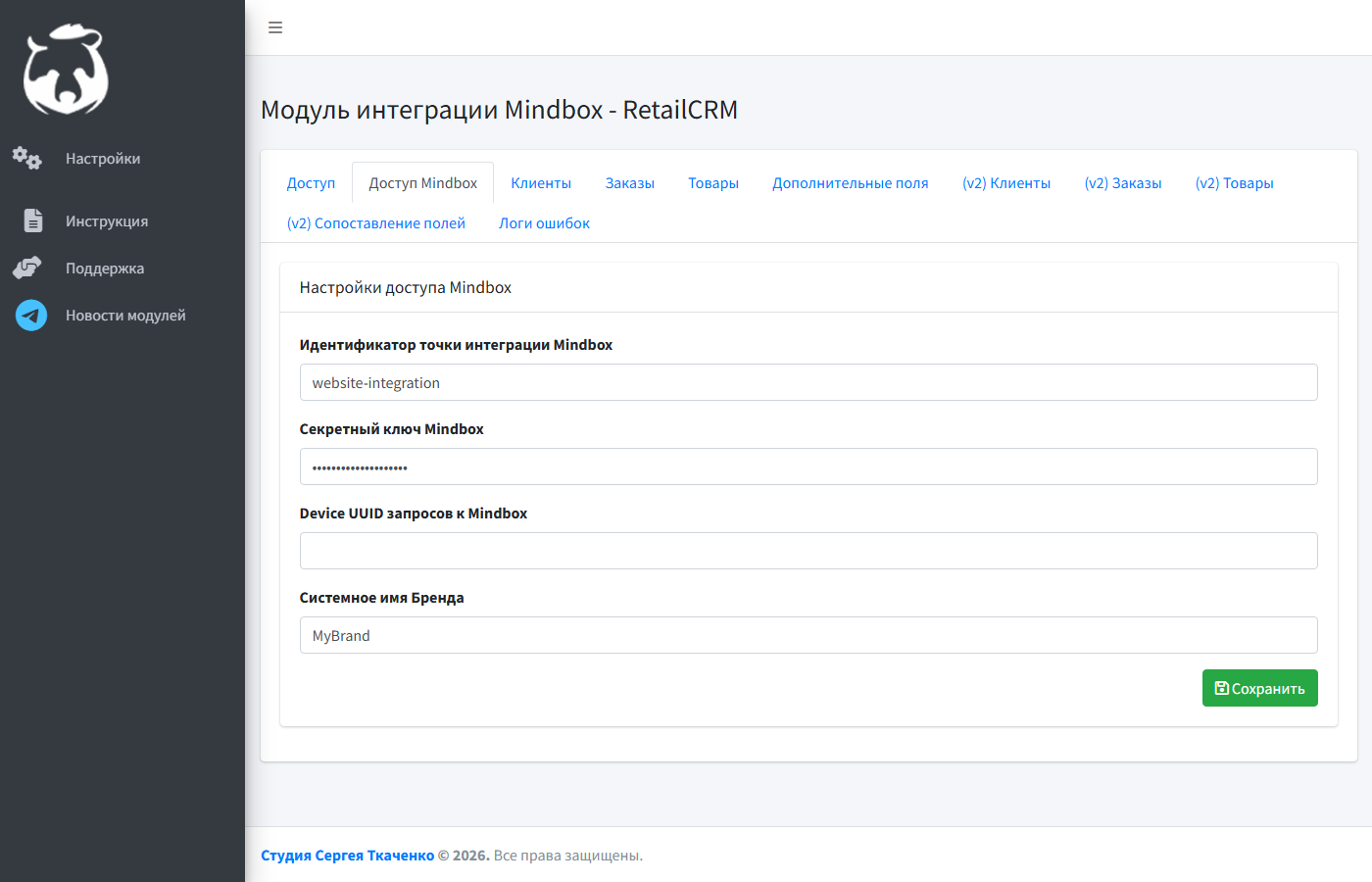
Task: Focus the Идентификатор точки интеграции Mindbox field
Action: point(808,382)
